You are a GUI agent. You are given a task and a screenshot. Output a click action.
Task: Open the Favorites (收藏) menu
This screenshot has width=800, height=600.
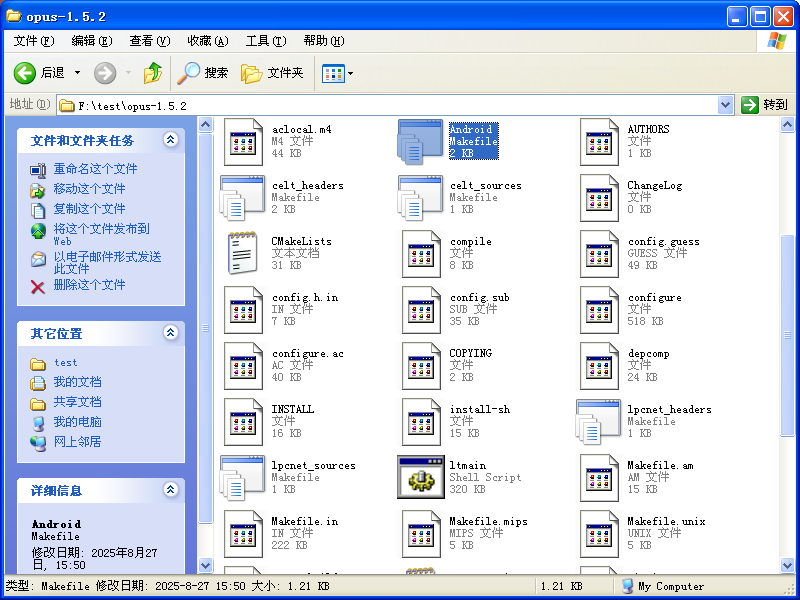208,41
